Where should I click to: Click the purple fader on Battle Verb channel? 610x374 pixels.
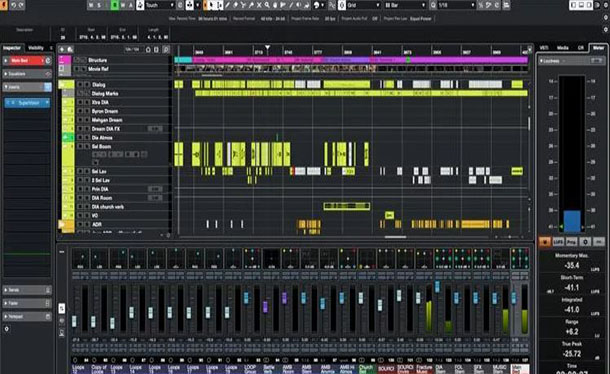click(x=265, y=306)
